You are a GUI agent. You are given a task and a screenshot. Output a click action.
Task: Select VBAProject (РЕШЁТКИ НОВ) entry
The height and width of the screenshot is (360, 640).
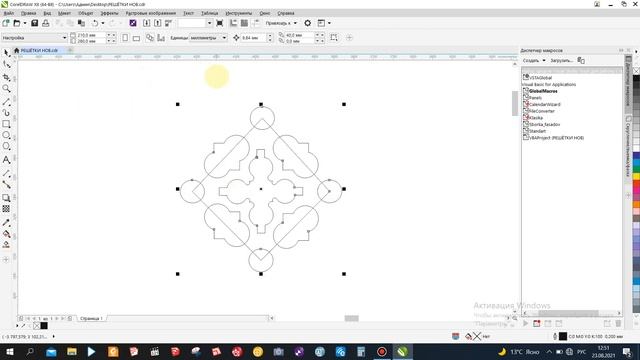(556, 138)
